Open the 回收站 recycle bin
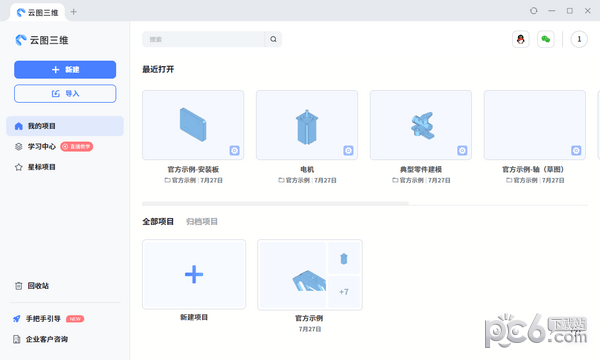The height and width of the screenshot is (360, 600). (38, 286)
